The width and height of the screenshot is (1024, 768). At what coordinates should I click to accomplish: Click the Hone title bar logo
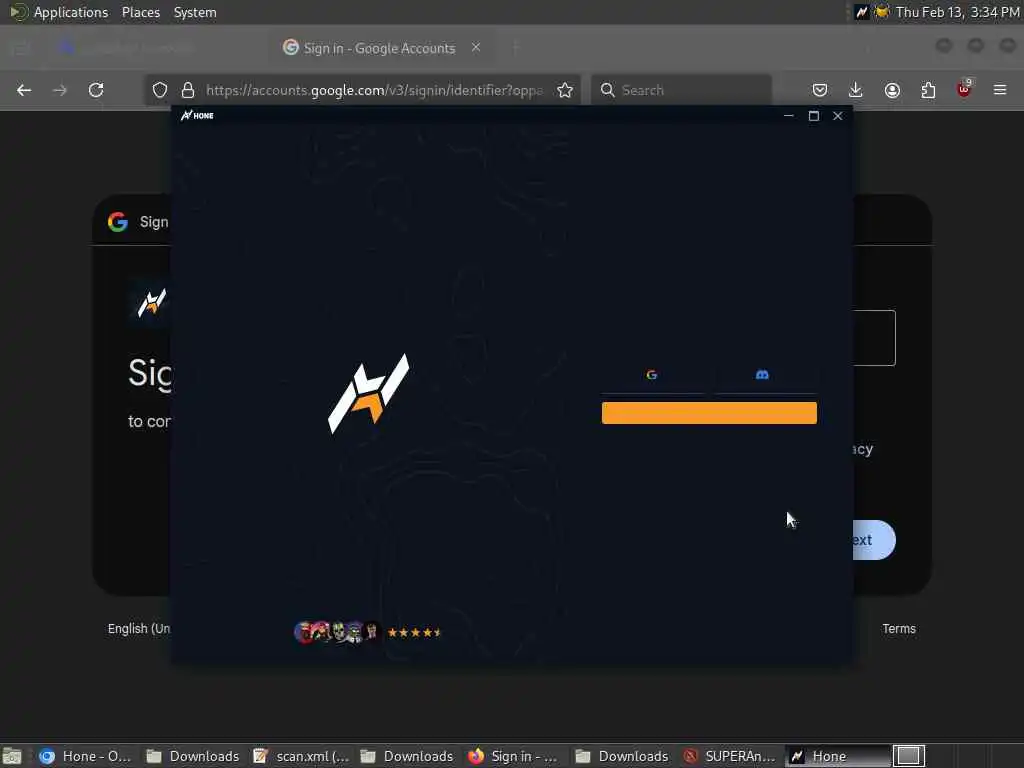point(197,116)
